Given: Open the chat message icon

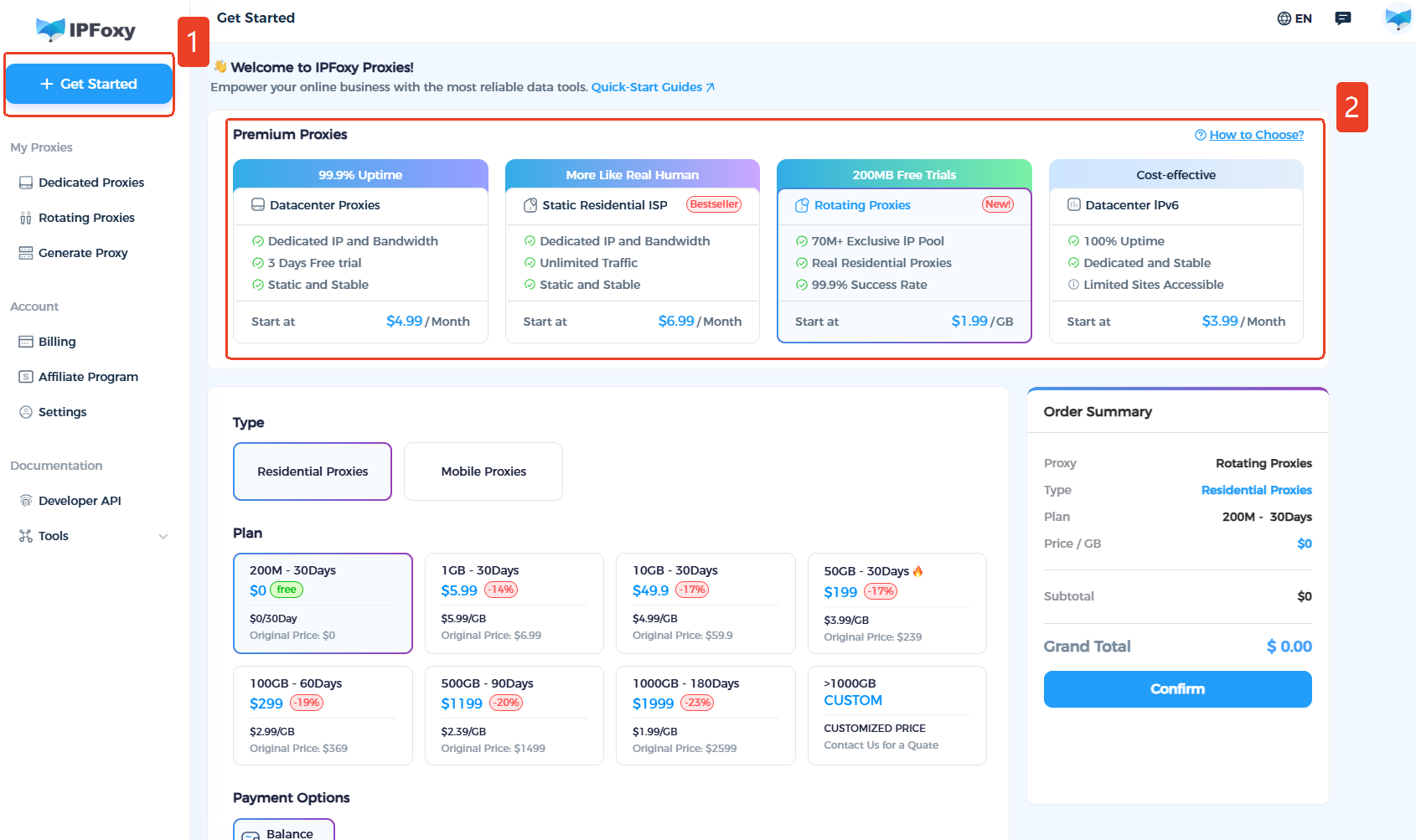Looking at the screenshot, I should 1343,18.
